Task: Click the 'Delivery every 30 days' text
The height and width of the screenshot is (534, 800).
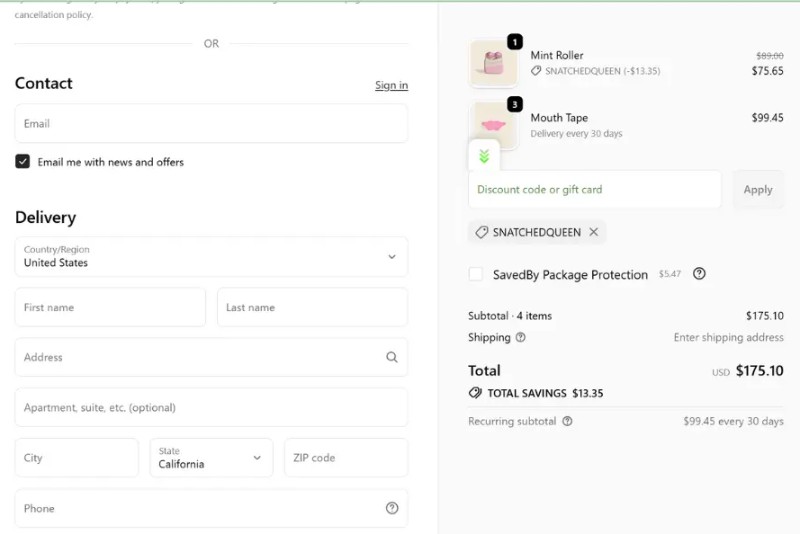Action: click(576, 134)
